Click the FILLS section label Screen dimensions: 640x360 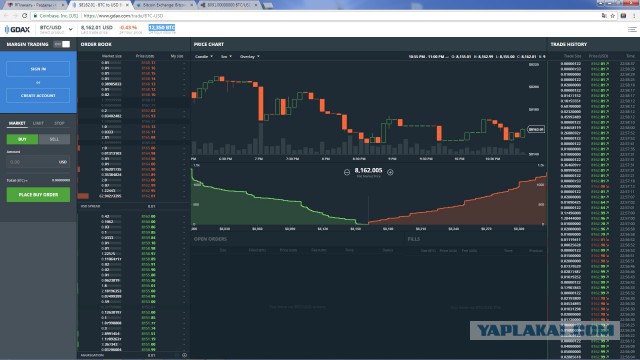[x=413, y=239]
